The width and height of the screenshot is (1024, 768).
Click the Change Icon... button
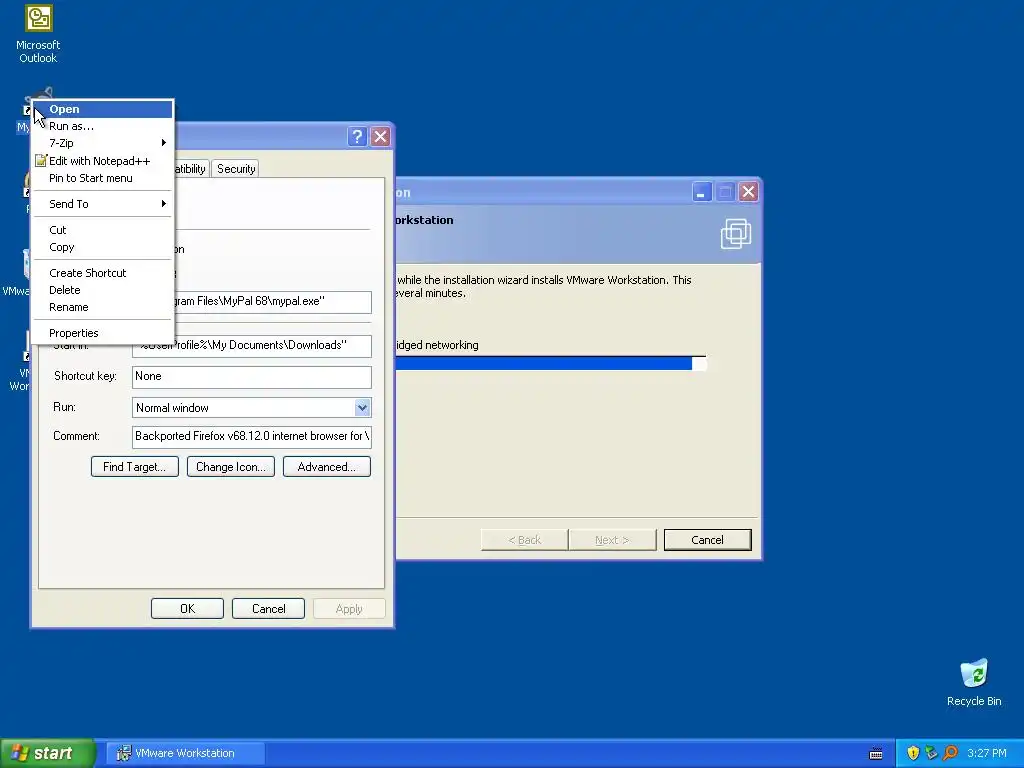pos(231,467)
